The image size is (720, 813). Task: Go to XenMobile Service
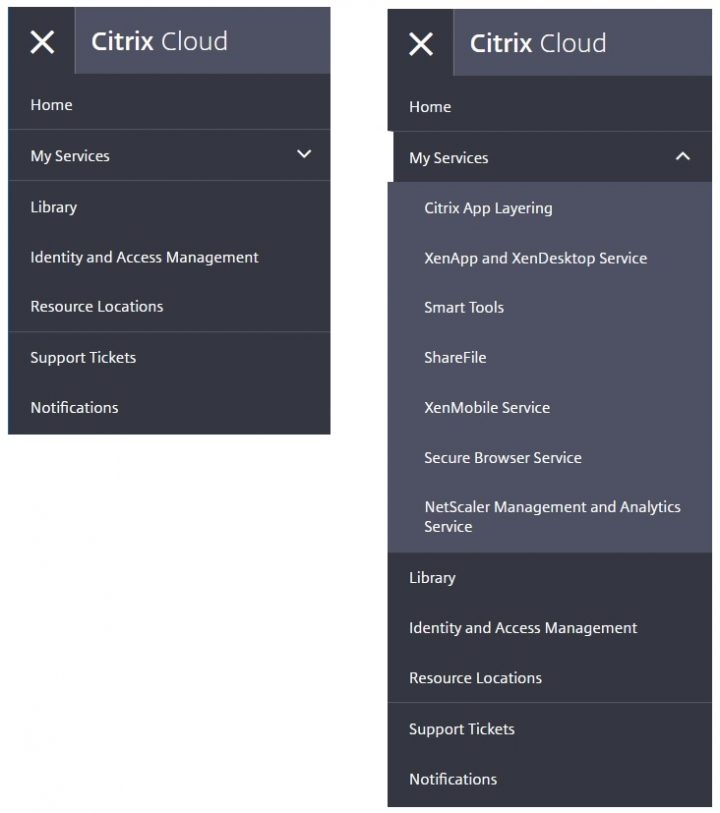pos(487,407)
